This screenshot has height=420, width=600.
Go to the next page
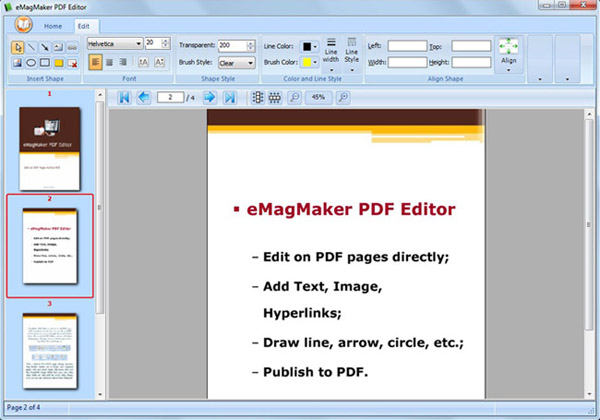click(209, 98)
